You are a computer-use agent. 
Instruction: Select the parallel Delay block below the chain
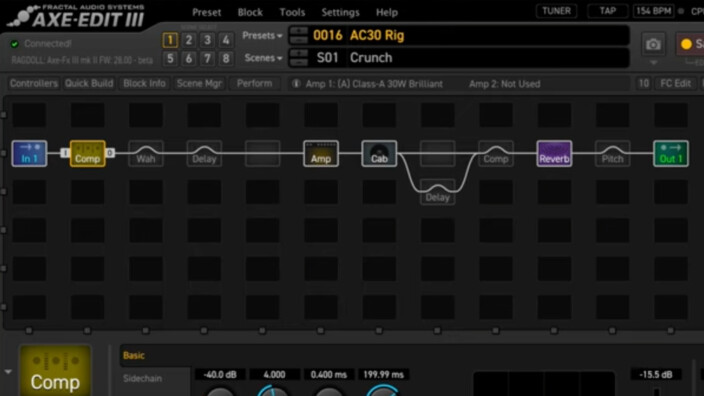438,192
